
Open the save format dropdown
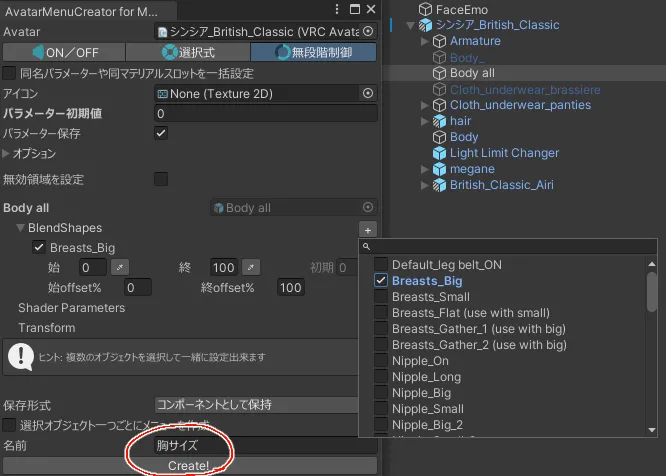point(257,405)
